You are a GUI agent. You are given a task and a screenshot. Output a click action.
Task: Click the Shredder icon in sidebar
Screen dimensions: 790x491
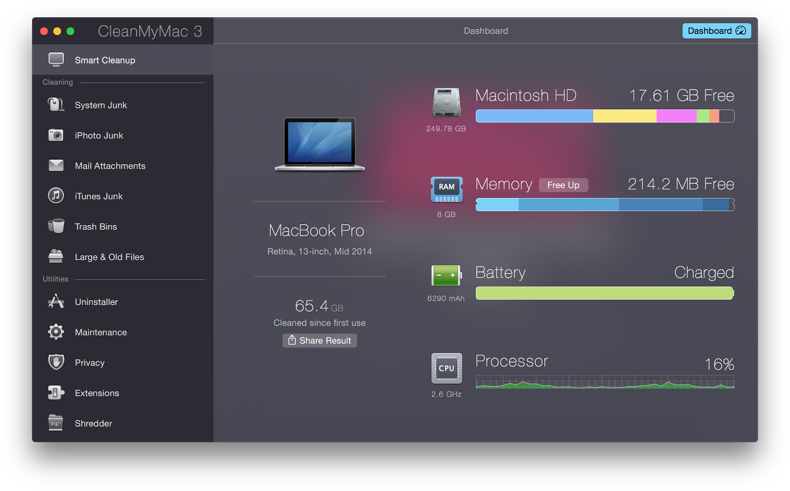point(55,423)
